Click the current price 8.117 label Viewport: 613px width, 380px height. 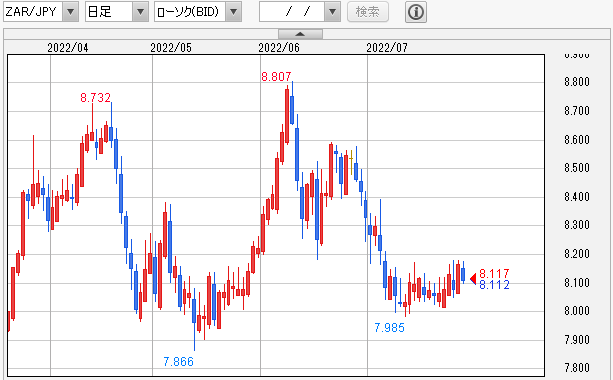(x=494, y=273)
